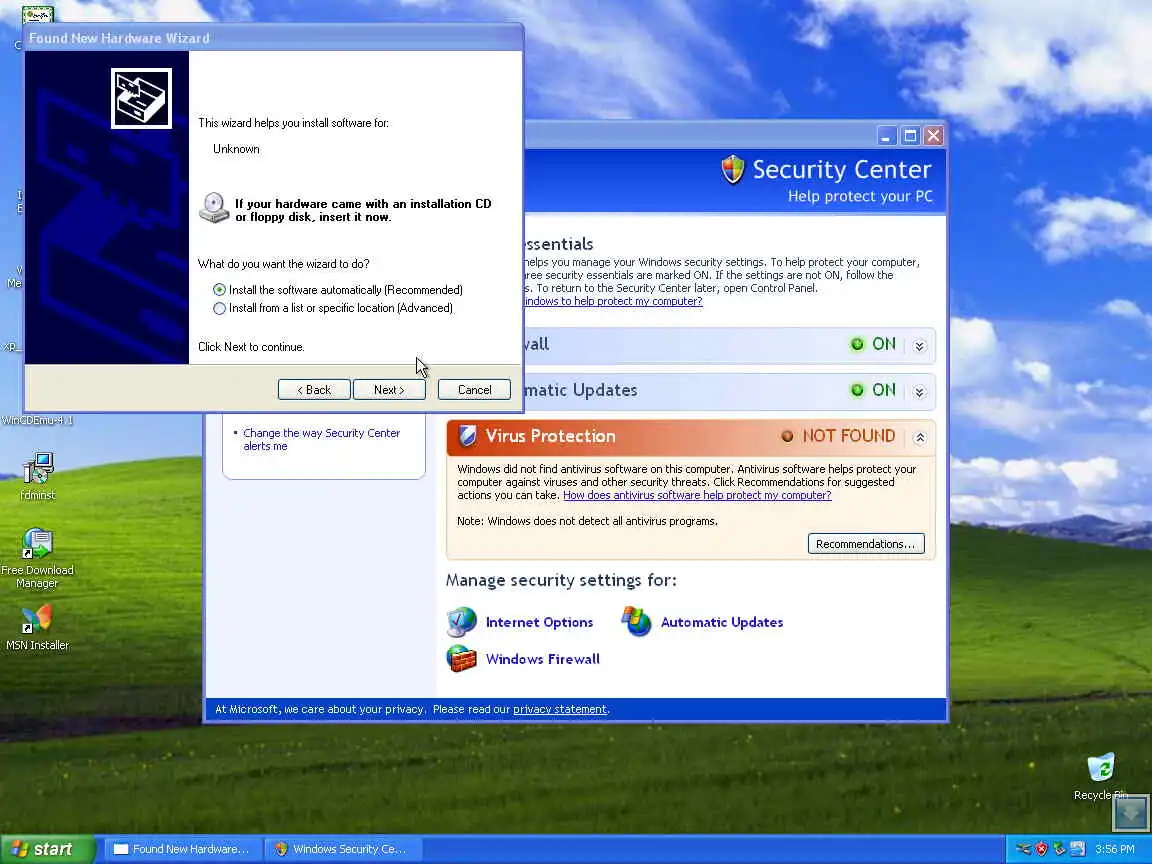Open How does antivirus software help link
This screenshot has width=1152, height=864.
[696, 495]
